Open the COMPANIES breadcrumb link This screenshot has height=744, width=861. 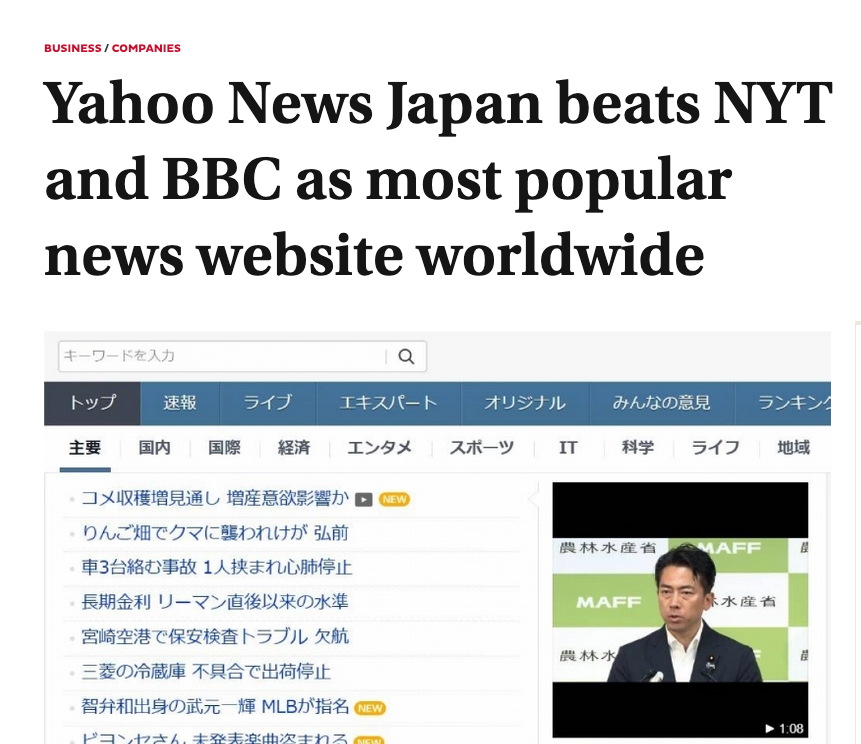[x=146, y=48]
